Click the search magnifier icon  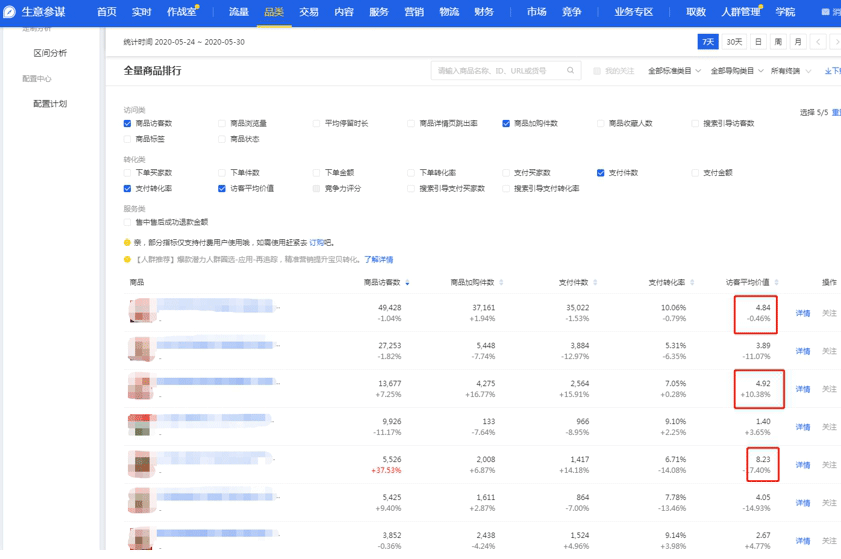coord(571,71)
